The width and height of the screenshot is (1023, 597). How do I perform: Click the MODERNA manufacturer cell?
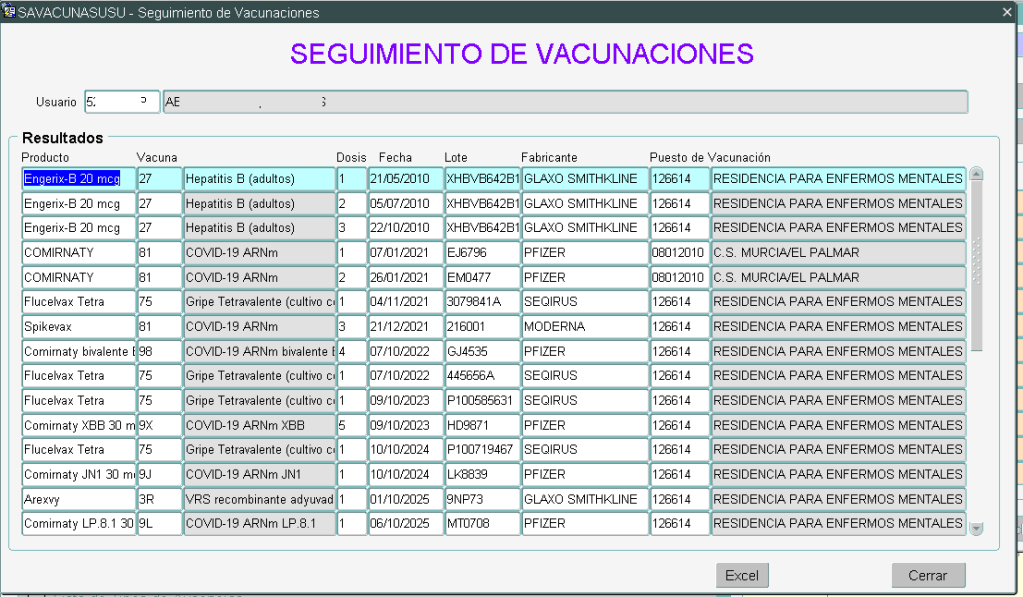[584, 326]
